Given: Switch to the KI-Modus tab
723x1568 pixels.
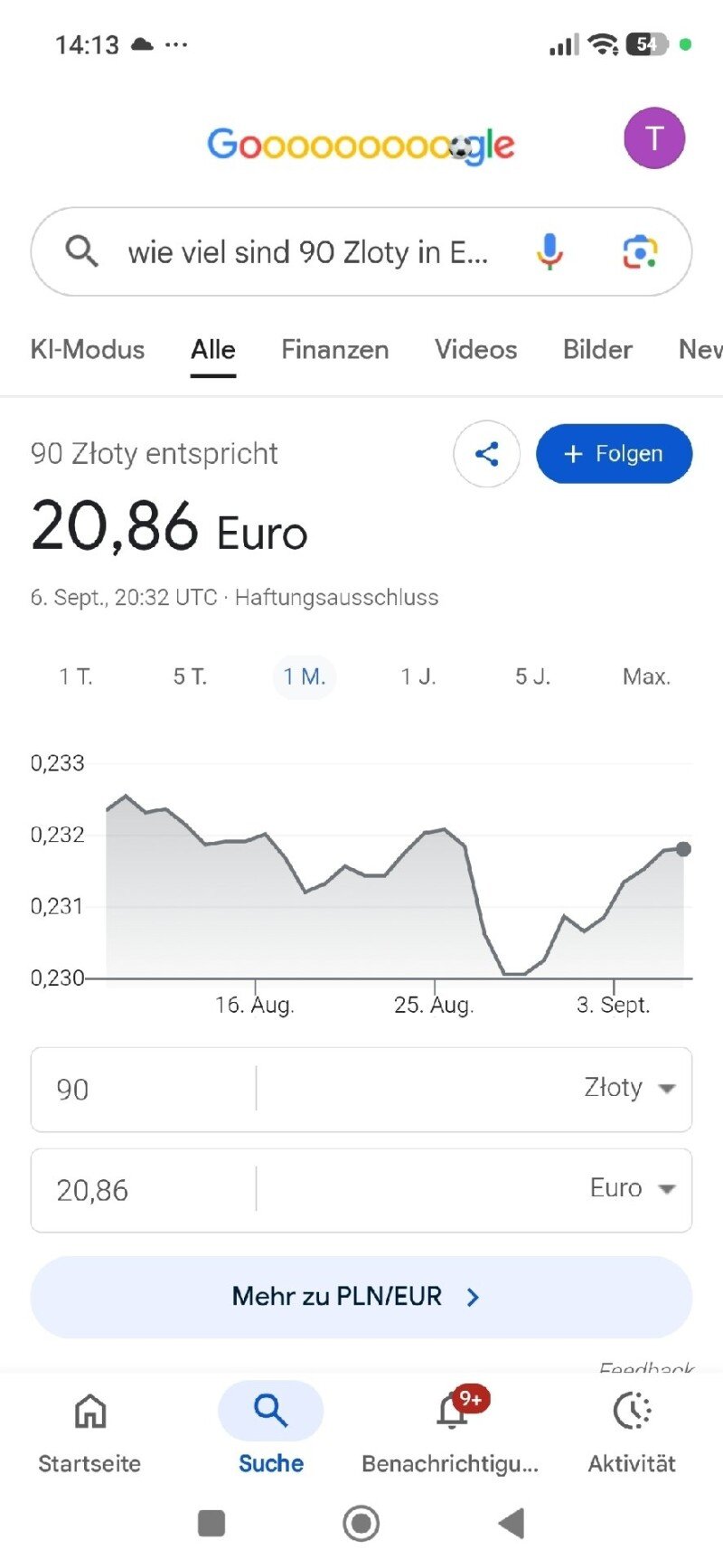Looking at the screenshot, I should tap(88, 350).
